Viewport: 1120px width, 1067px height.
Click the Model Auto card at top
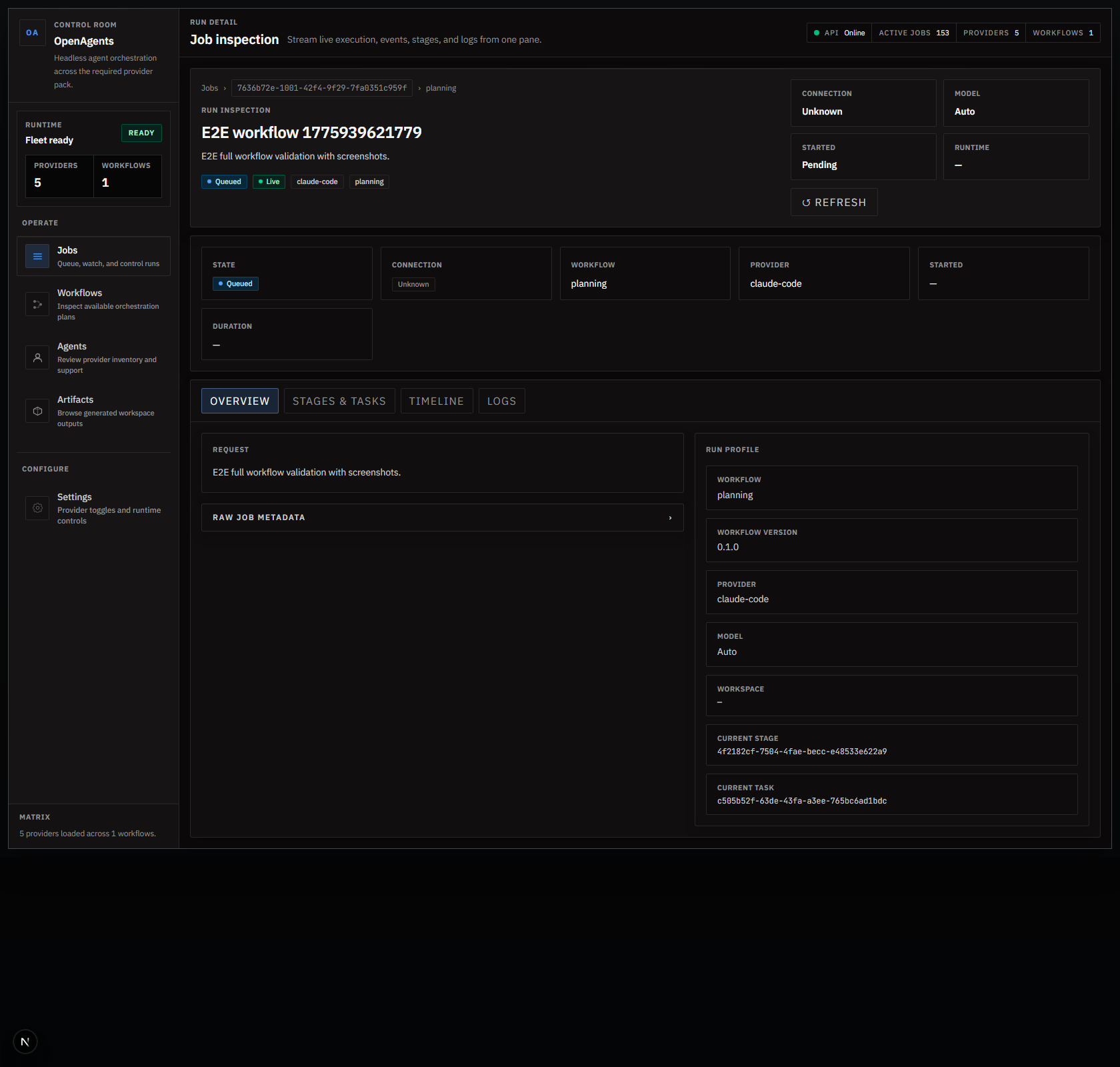pyautogui.click(x=1016, y=103)
